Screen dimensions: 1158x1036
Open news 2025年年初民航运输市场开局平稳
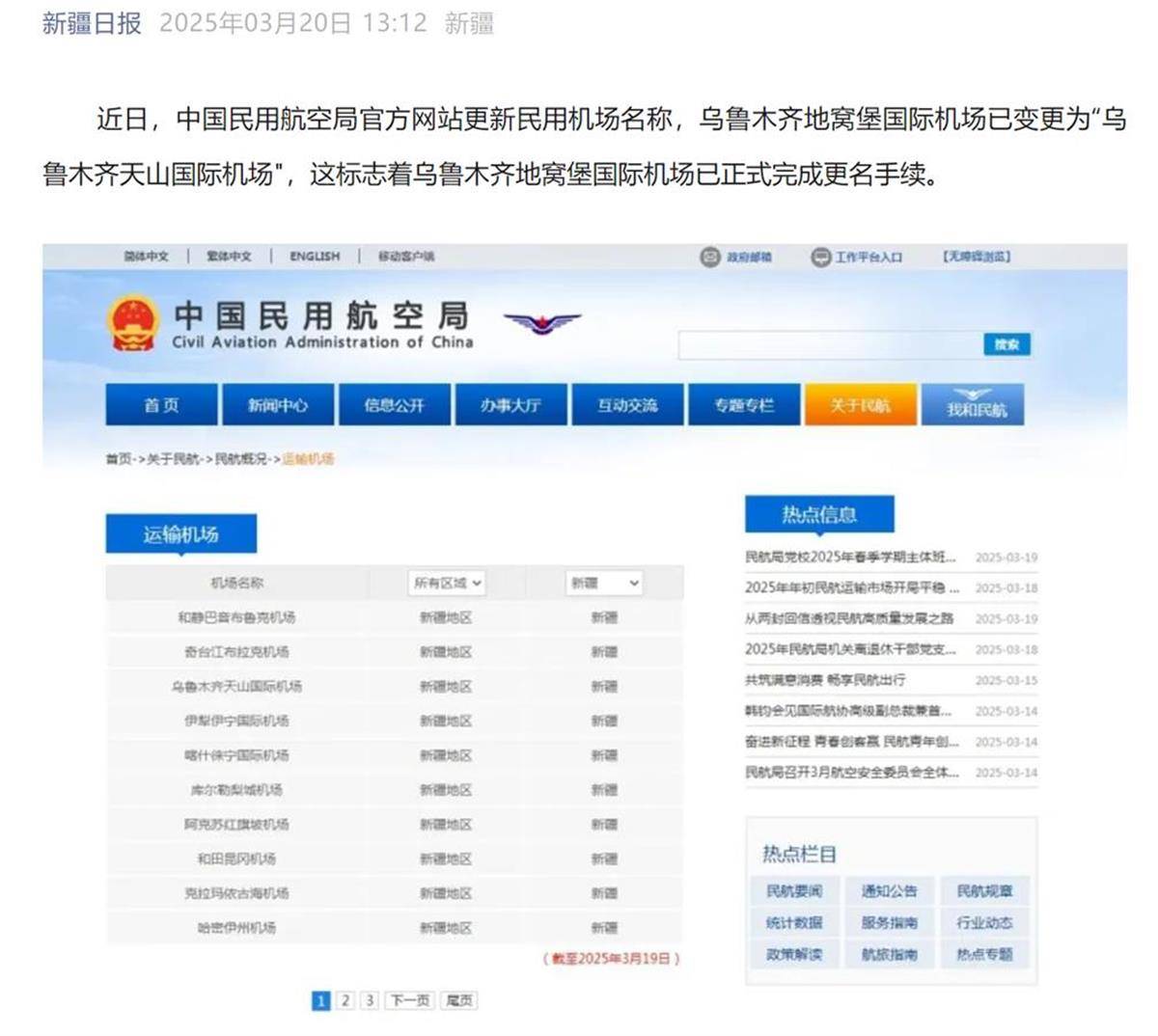pyautogui.click(x=852, y=587)
